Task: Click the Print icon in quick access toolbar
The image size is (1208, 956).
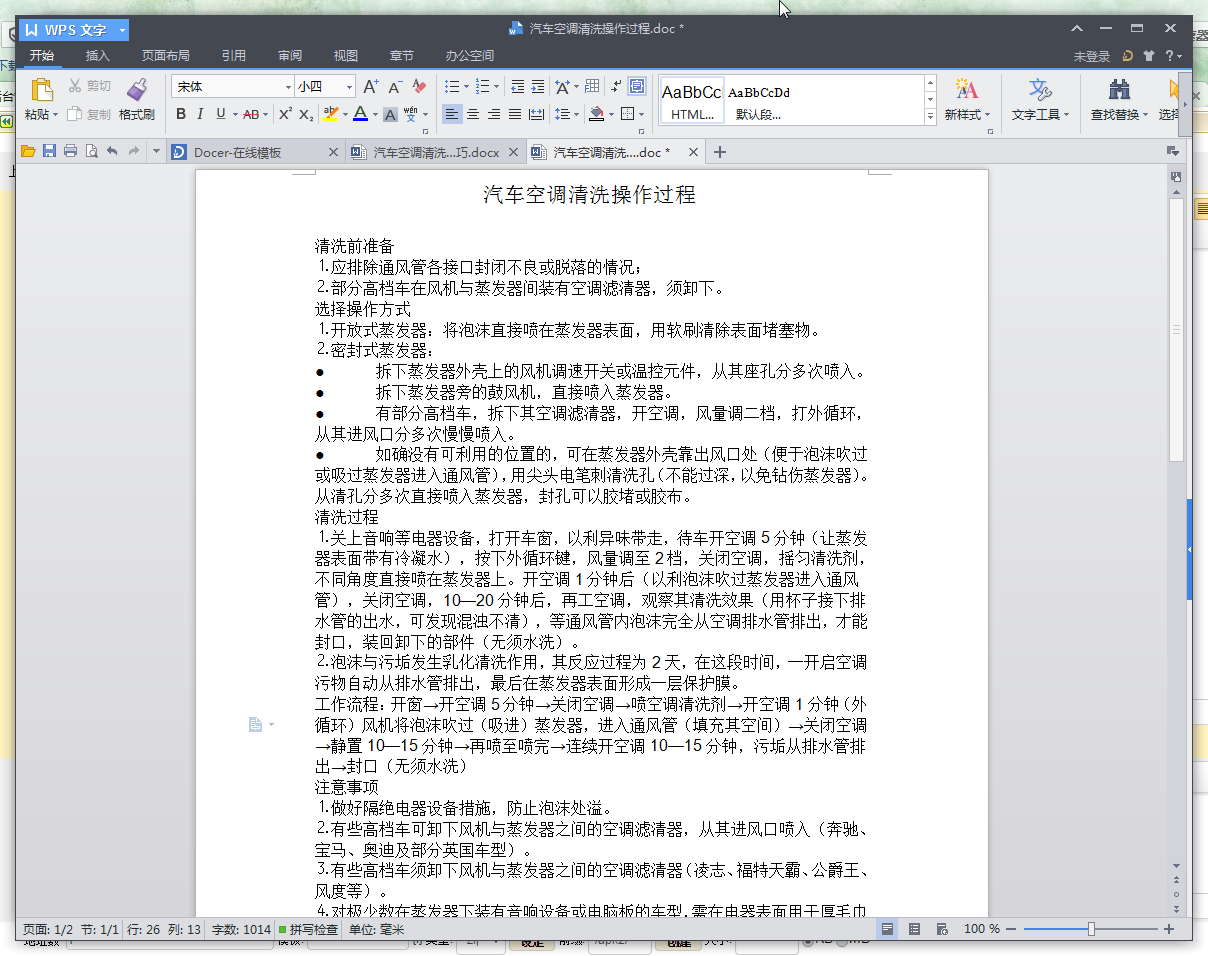Action: coord(70,152)
